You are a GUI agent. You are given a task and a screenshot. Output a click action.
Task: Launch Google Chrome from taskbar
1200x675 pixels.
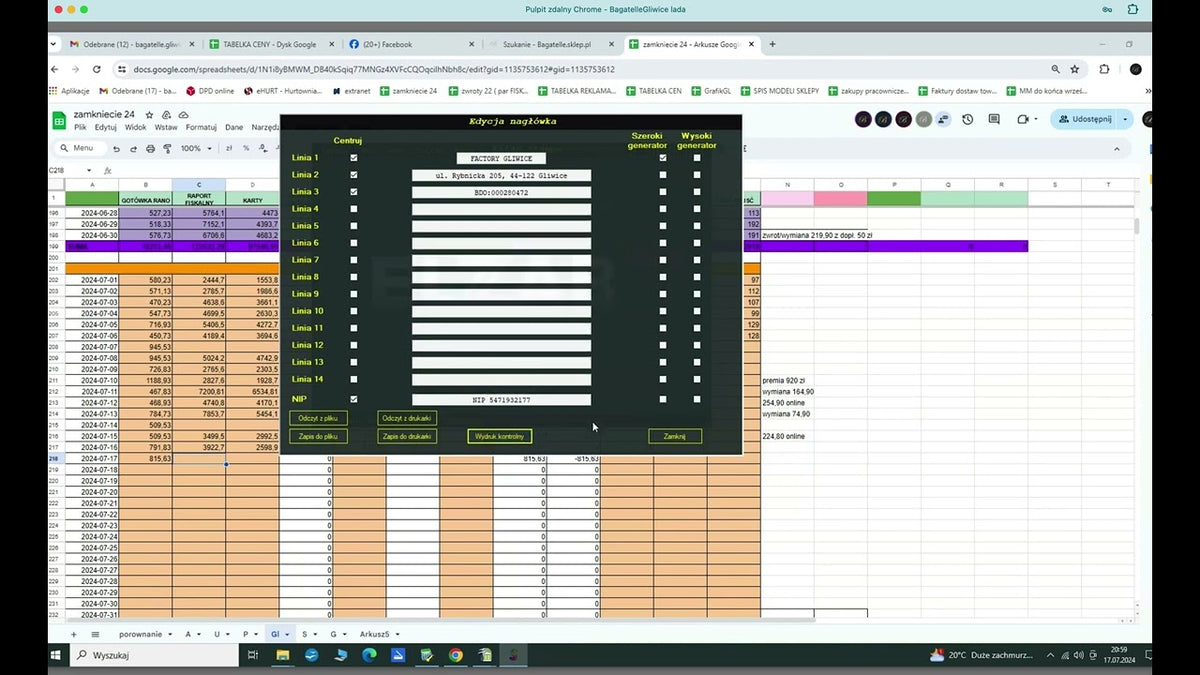[x=456, y=655]
